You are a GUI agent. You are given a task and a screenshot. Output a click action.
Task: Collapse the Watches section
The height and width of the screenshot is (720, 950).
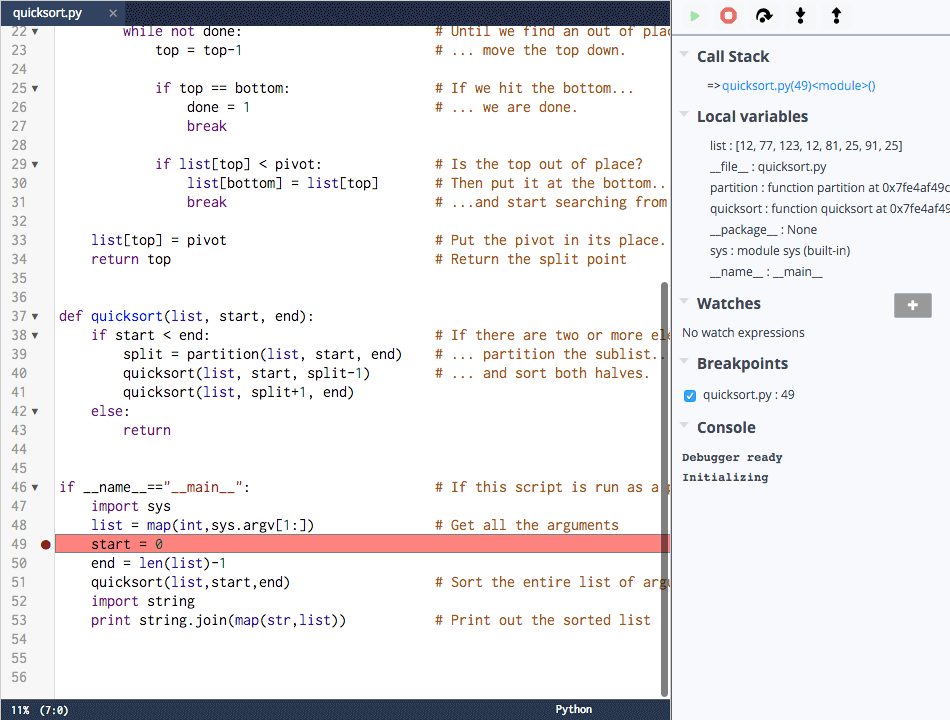pos(684,301)
